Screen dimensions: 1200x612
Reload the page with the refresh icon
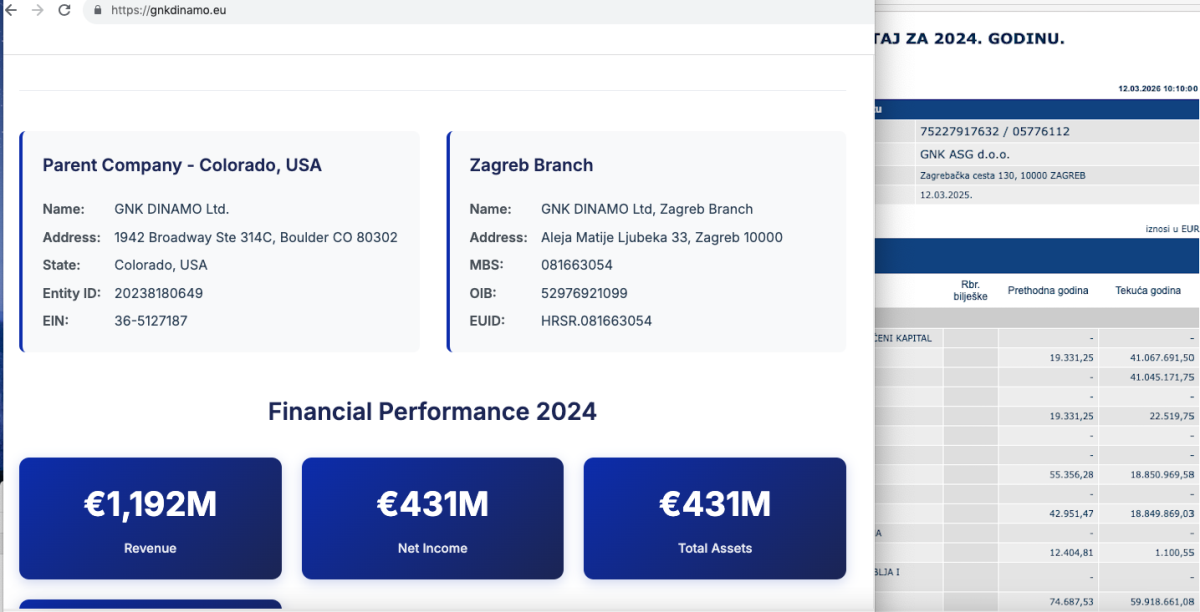tap(64, 10)
